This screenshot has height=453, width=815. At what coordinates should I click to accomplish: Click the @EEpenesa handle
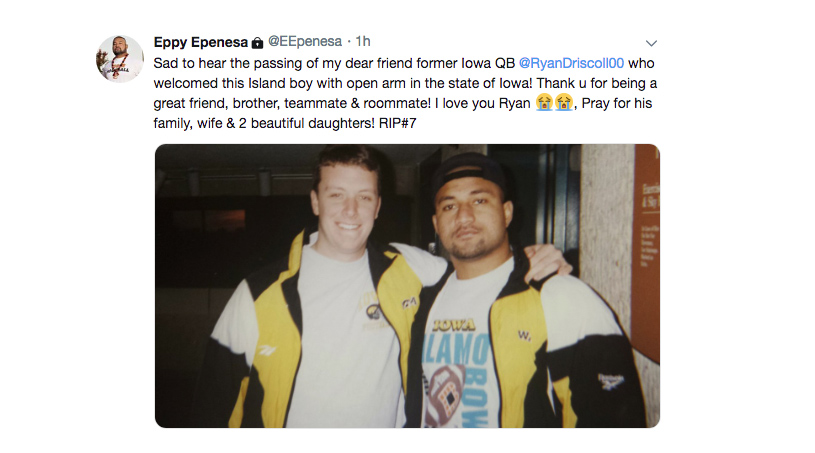(304, 42)
